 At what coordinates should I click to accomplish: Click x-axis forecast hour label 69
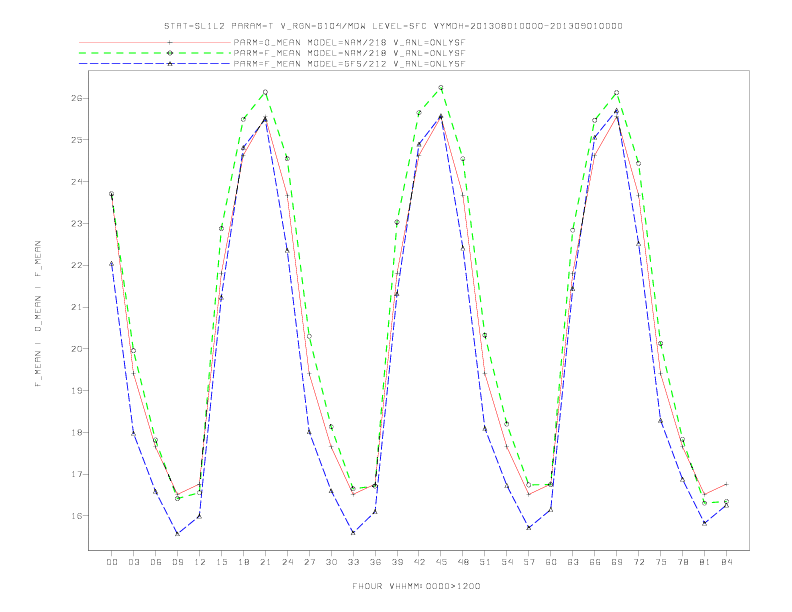tap(617, 562)
